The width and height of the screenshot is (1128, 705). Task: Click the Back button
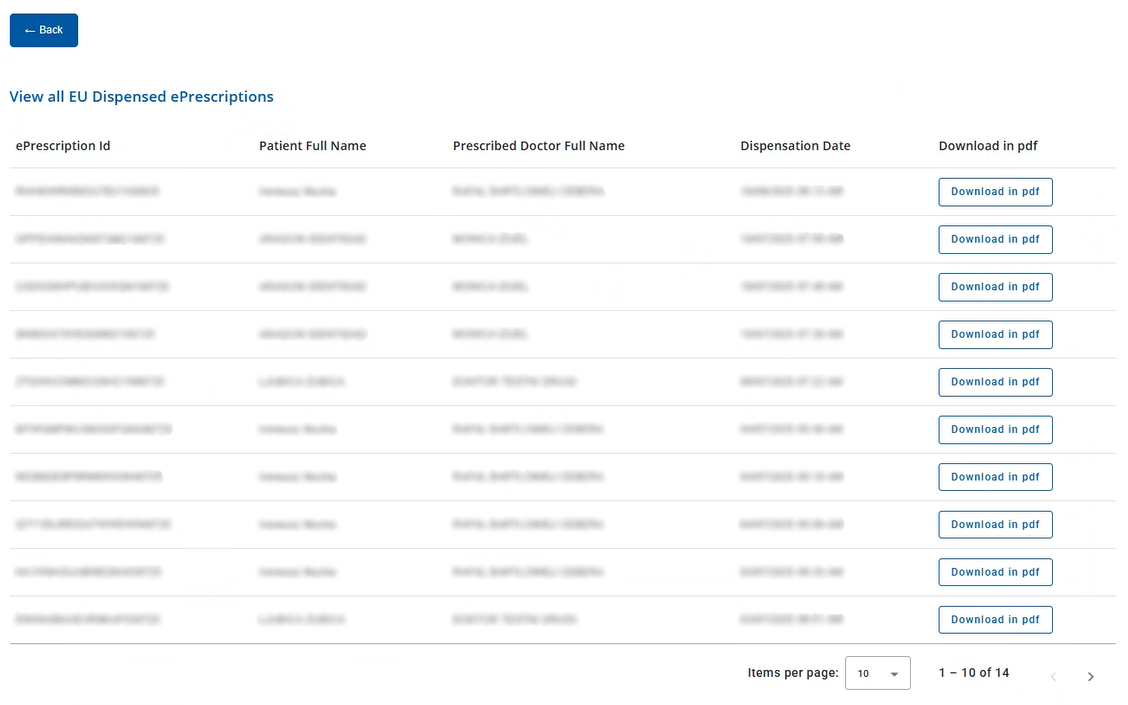click(44, 30)
